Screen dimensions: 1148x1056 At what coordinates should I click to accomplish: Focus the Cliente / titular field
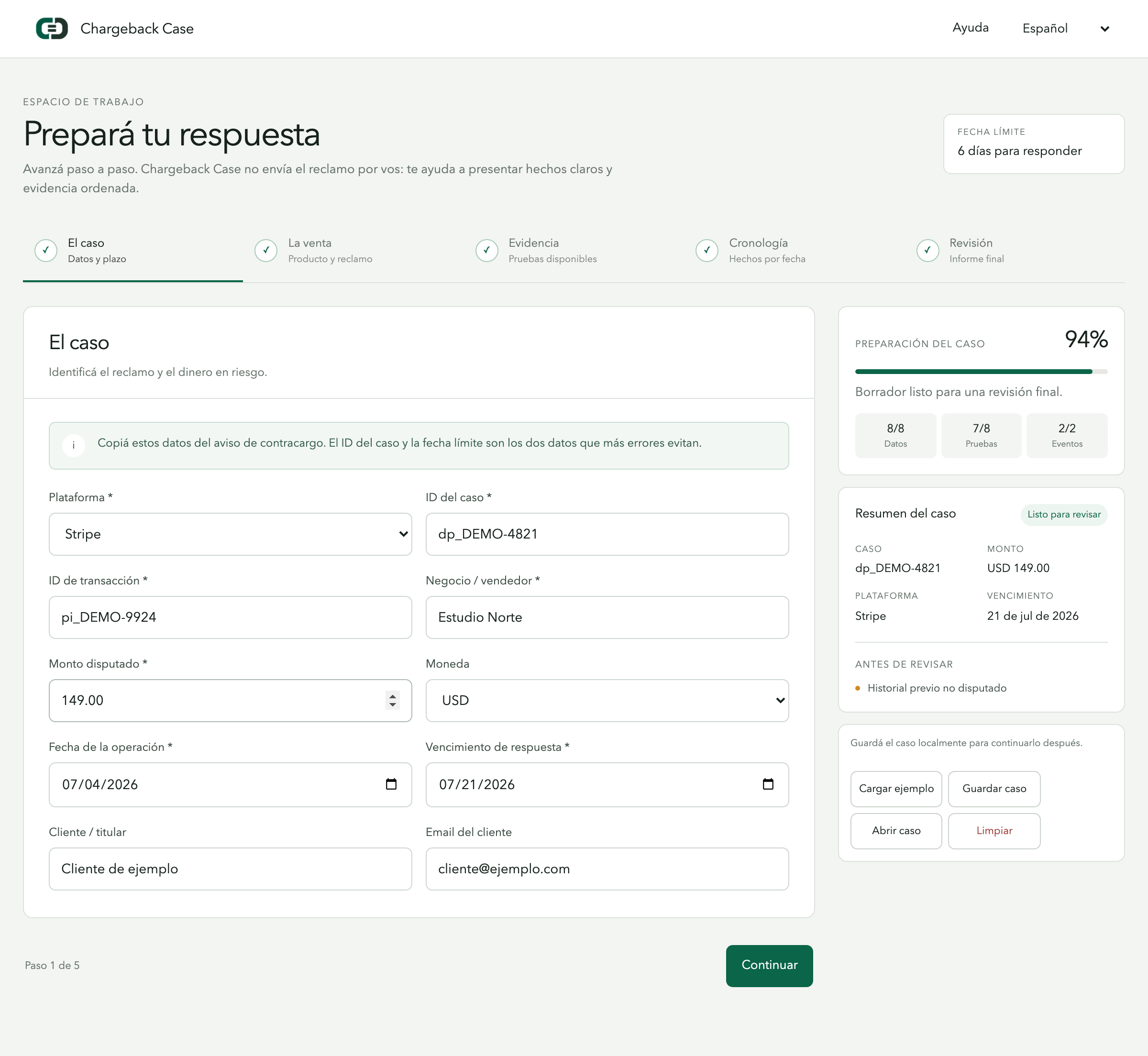[230, 869]
